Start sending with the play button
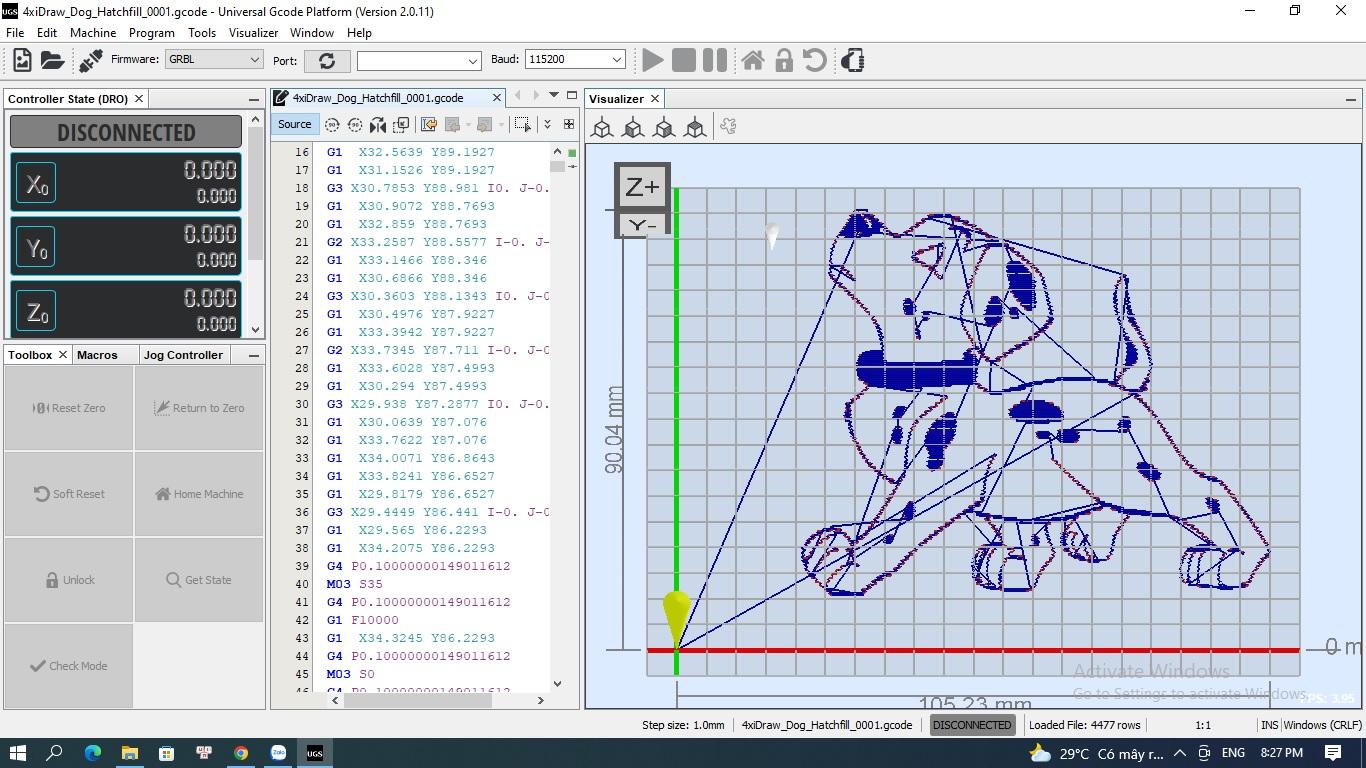 (x=653, y=61)
